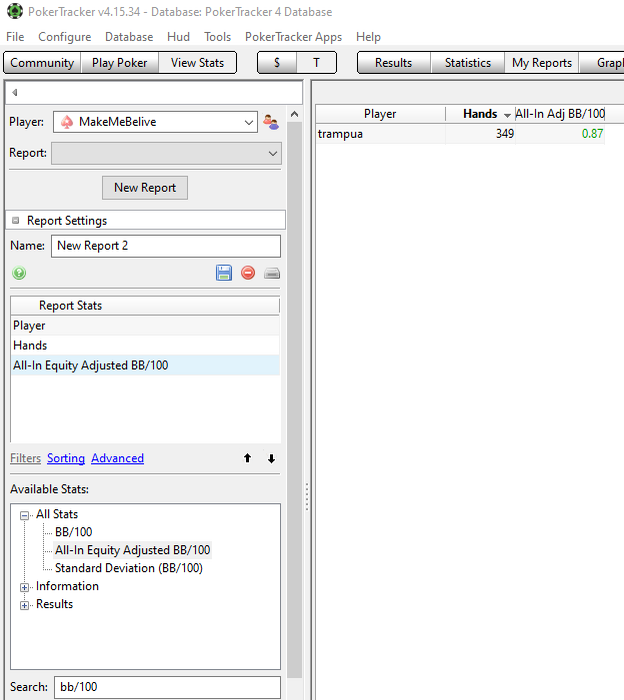Click the Search field containing bb/100
Image resolution: width=624 pixels, height=700 pixels.
[x=167, y=687]
